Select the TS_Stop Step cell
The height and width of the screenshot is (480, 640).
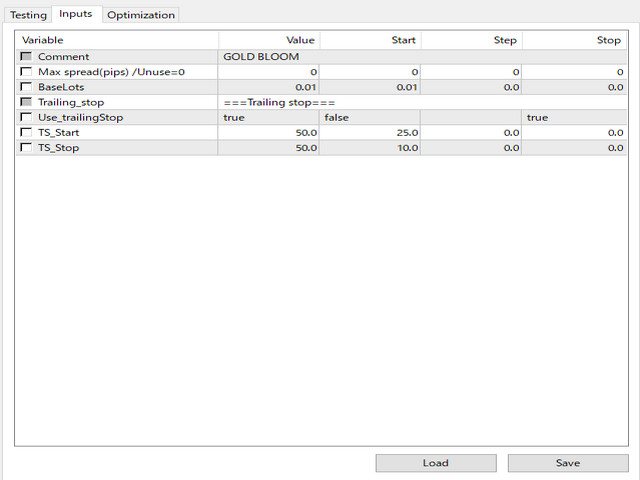pyautogui.click(x=471, y=148)
